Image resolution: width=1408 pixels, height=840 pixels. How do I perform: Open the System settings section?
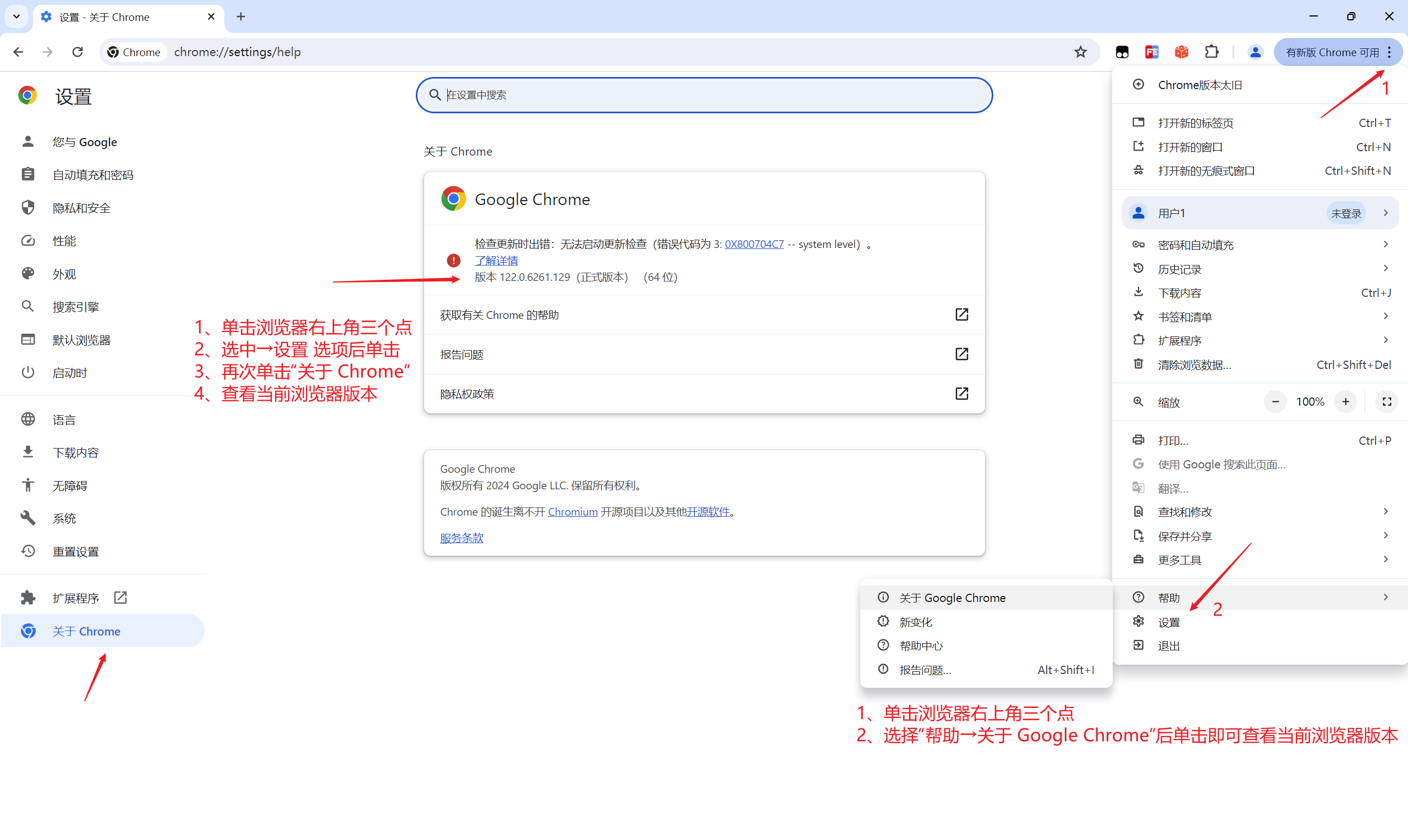(102, 518)
